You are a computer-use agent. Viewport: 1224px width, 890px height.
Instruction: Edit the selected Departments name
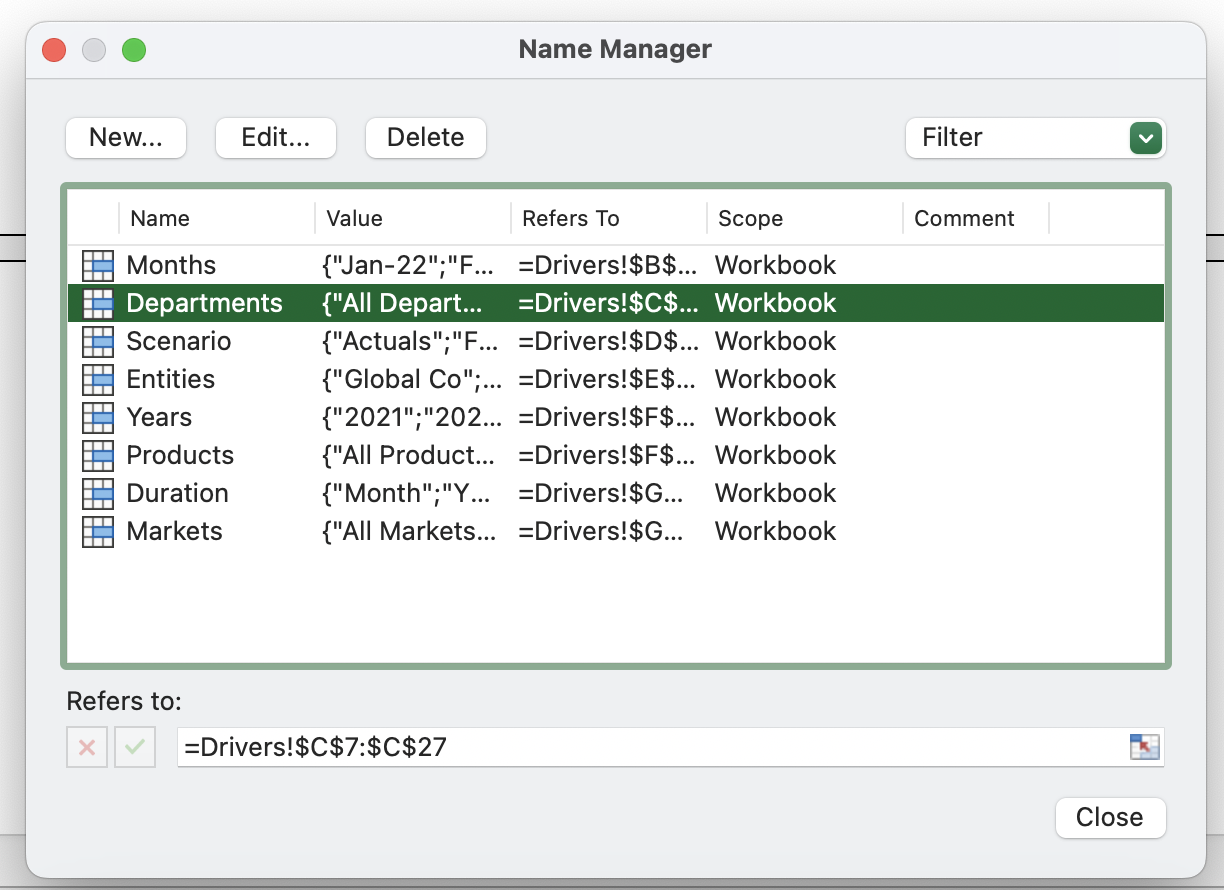[275, 138]
